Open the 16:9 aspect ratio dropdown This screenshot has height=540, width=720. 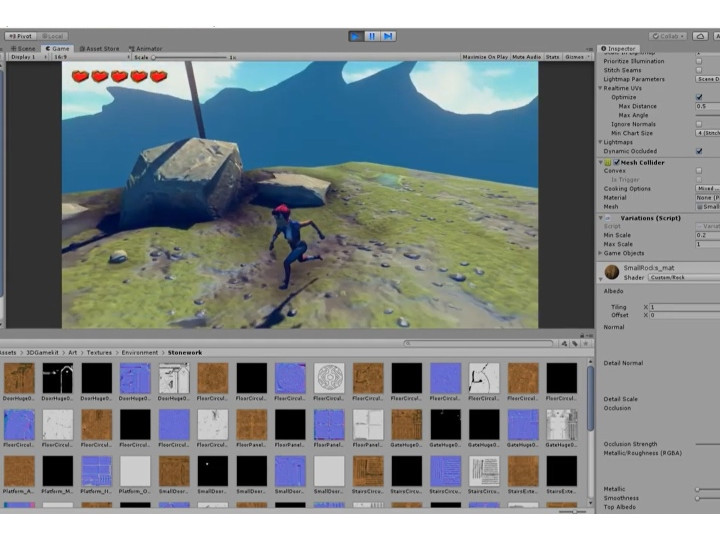point(91,57)
